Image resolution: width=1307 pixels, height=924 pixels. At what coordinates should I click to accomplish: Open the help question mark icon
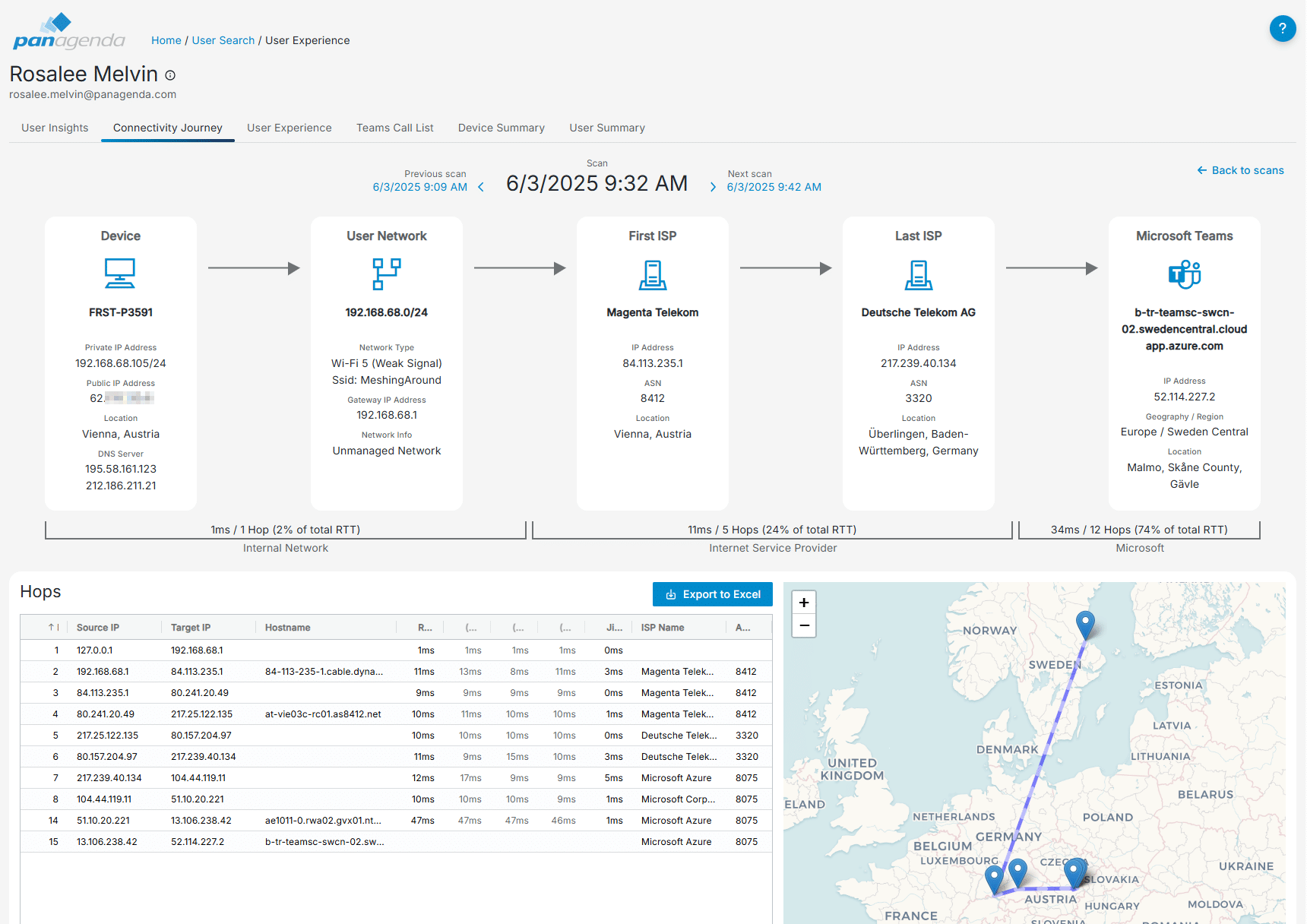point(1282,29)
